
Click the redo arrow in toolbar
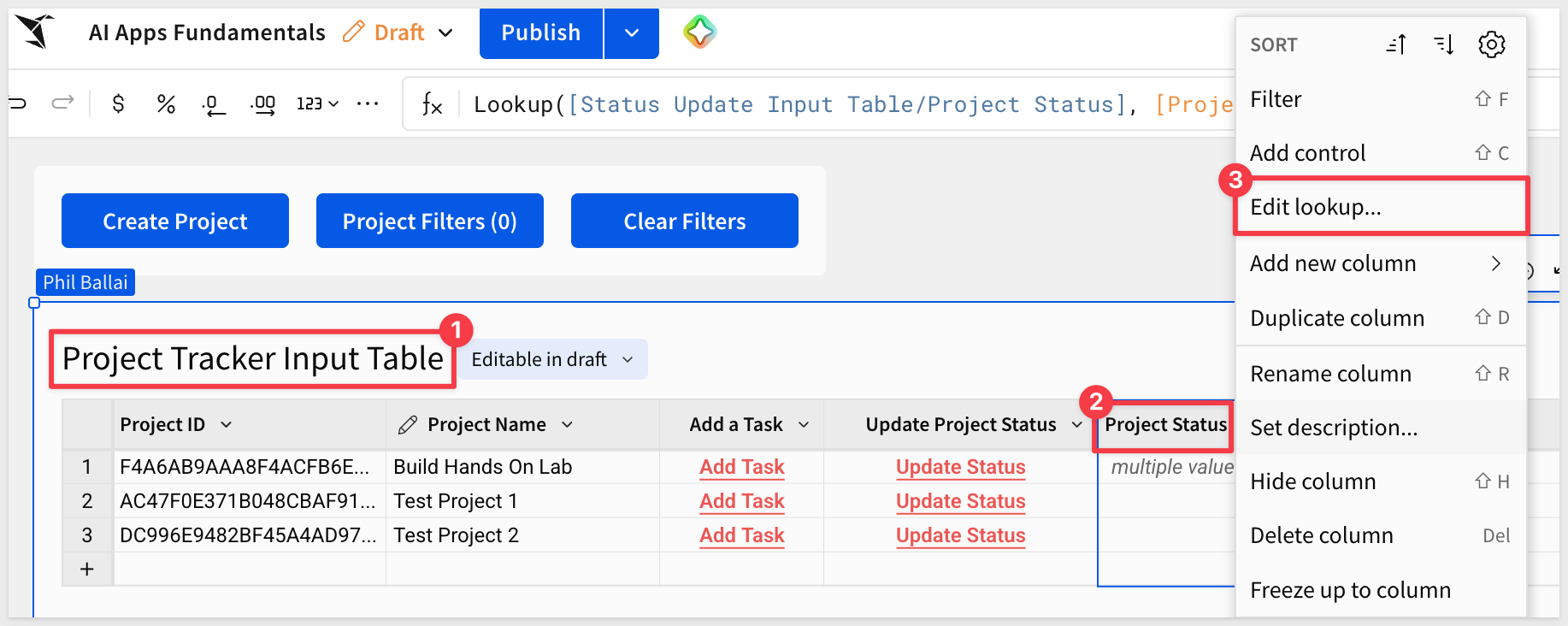[x=62, y=103]
